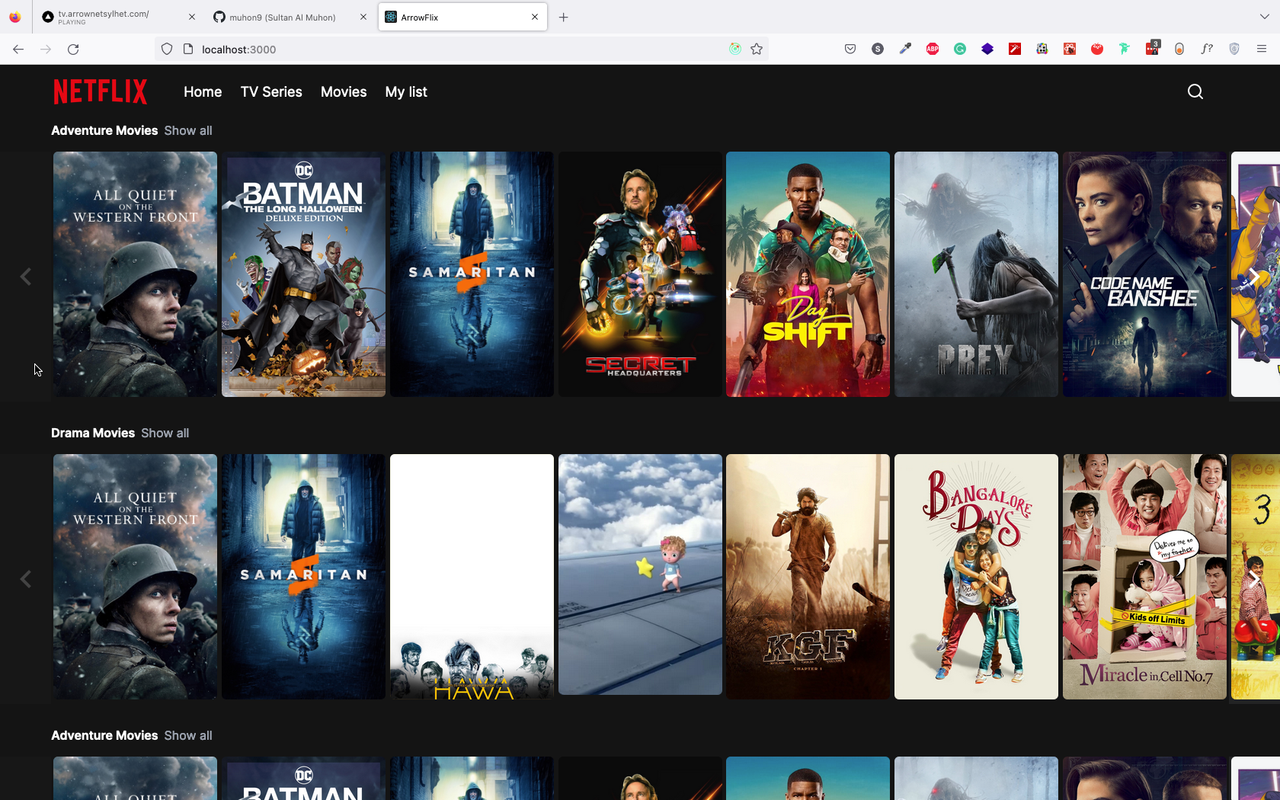Open the search magnifier icon

tap(1195, 92)
